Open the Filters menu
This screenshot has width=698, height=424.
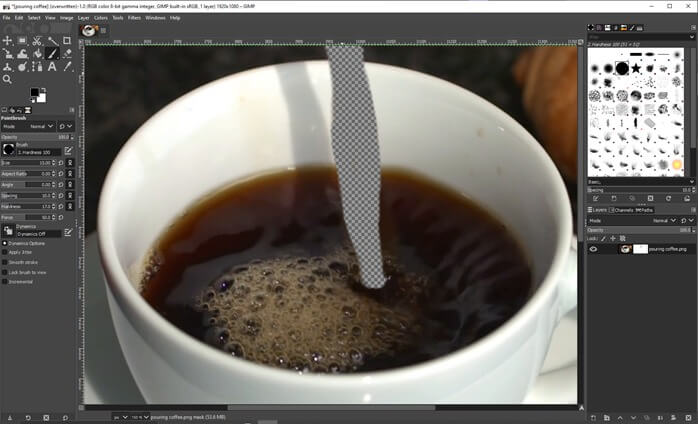[x=134, y=18]
